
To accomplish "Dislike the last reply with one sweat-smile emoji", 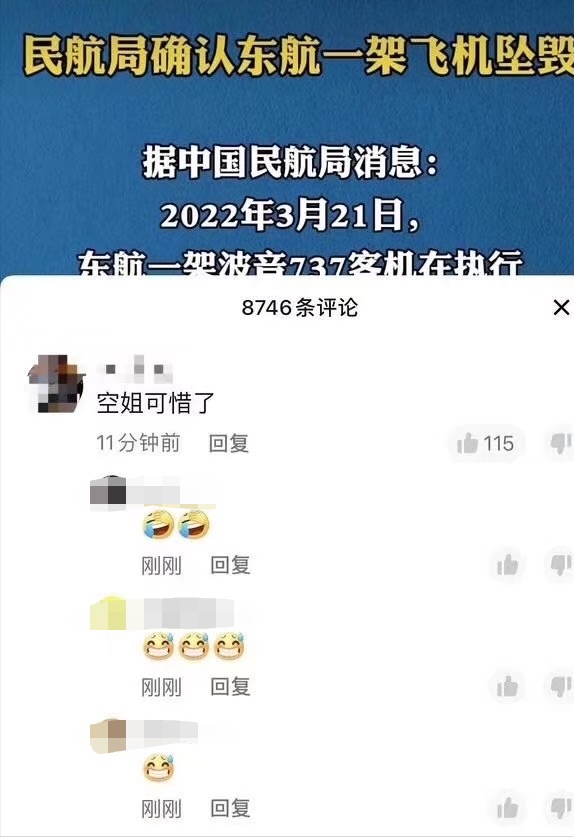I will [x=561, y=808].
